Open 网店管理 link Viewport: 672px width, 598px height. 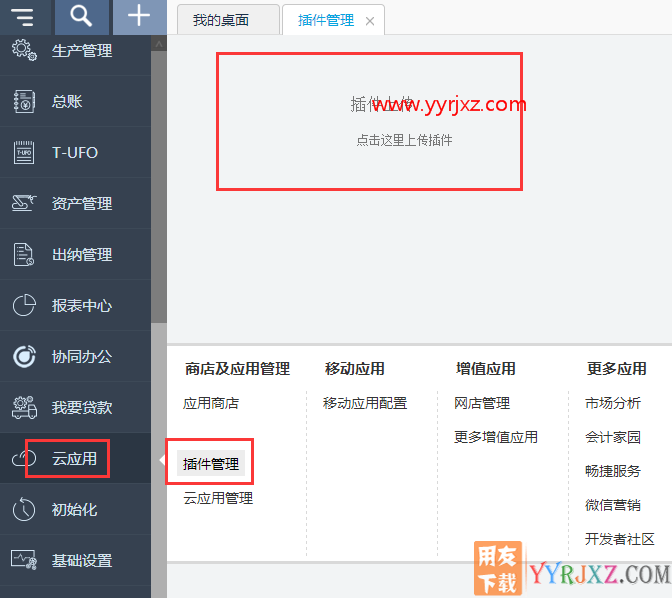pyautogui.click(x=482, y=403)
